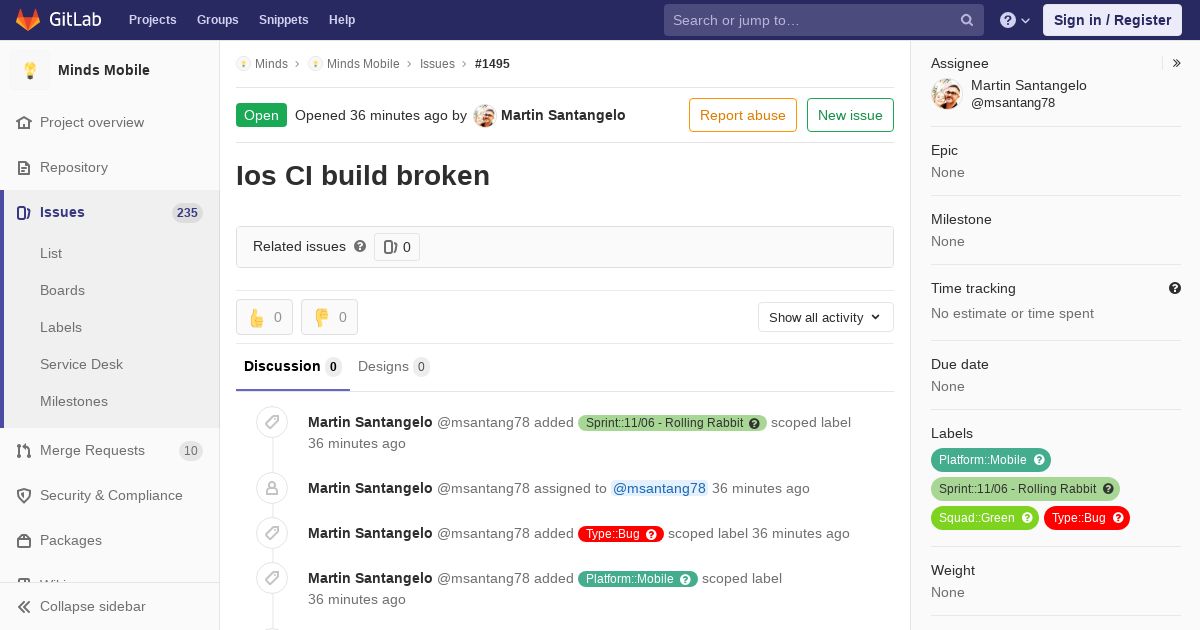Click the Minds Mobile project title

pos(104,70)
